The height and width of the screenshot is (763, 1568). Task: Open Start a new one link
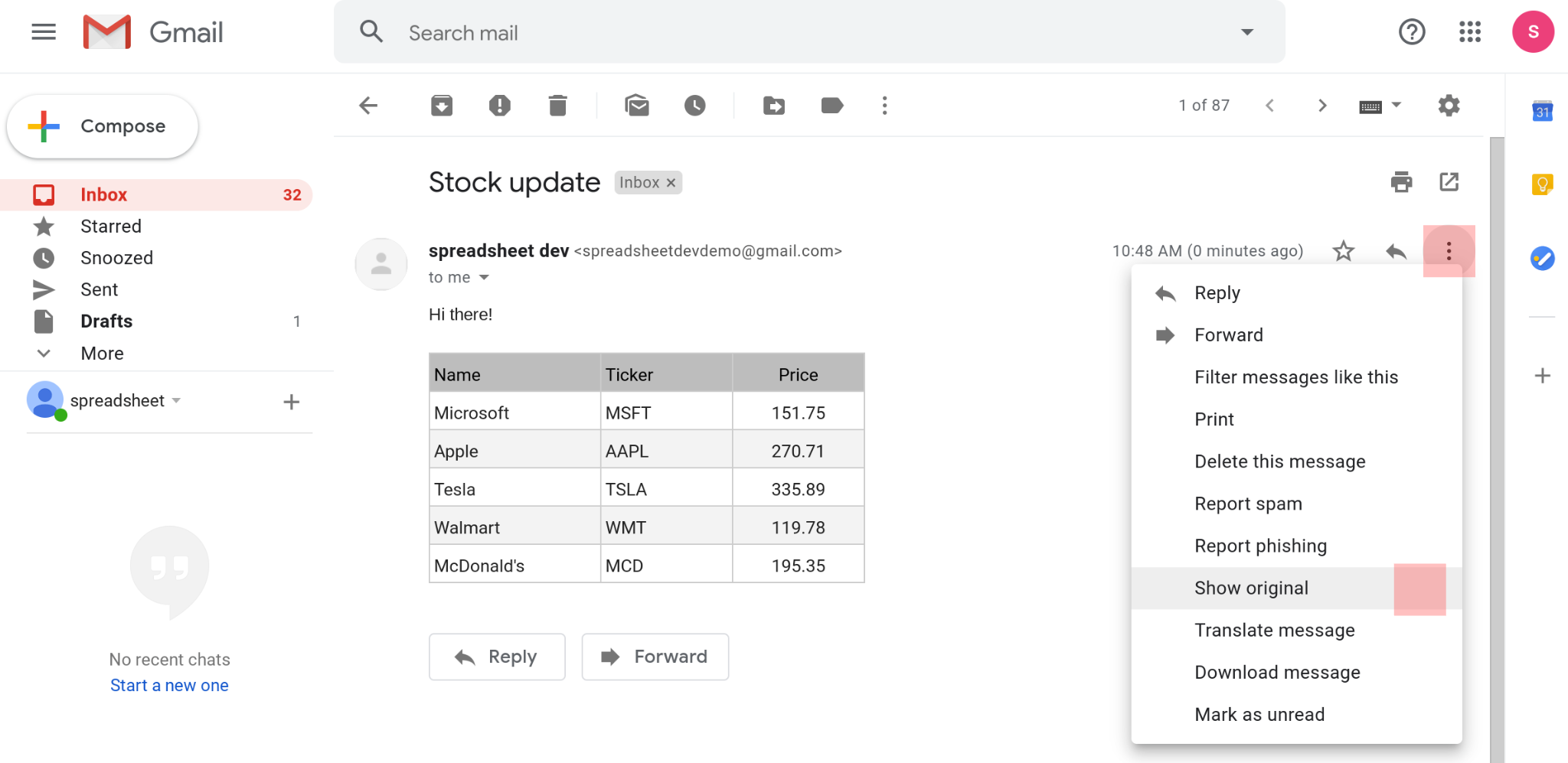coord(169,686)
